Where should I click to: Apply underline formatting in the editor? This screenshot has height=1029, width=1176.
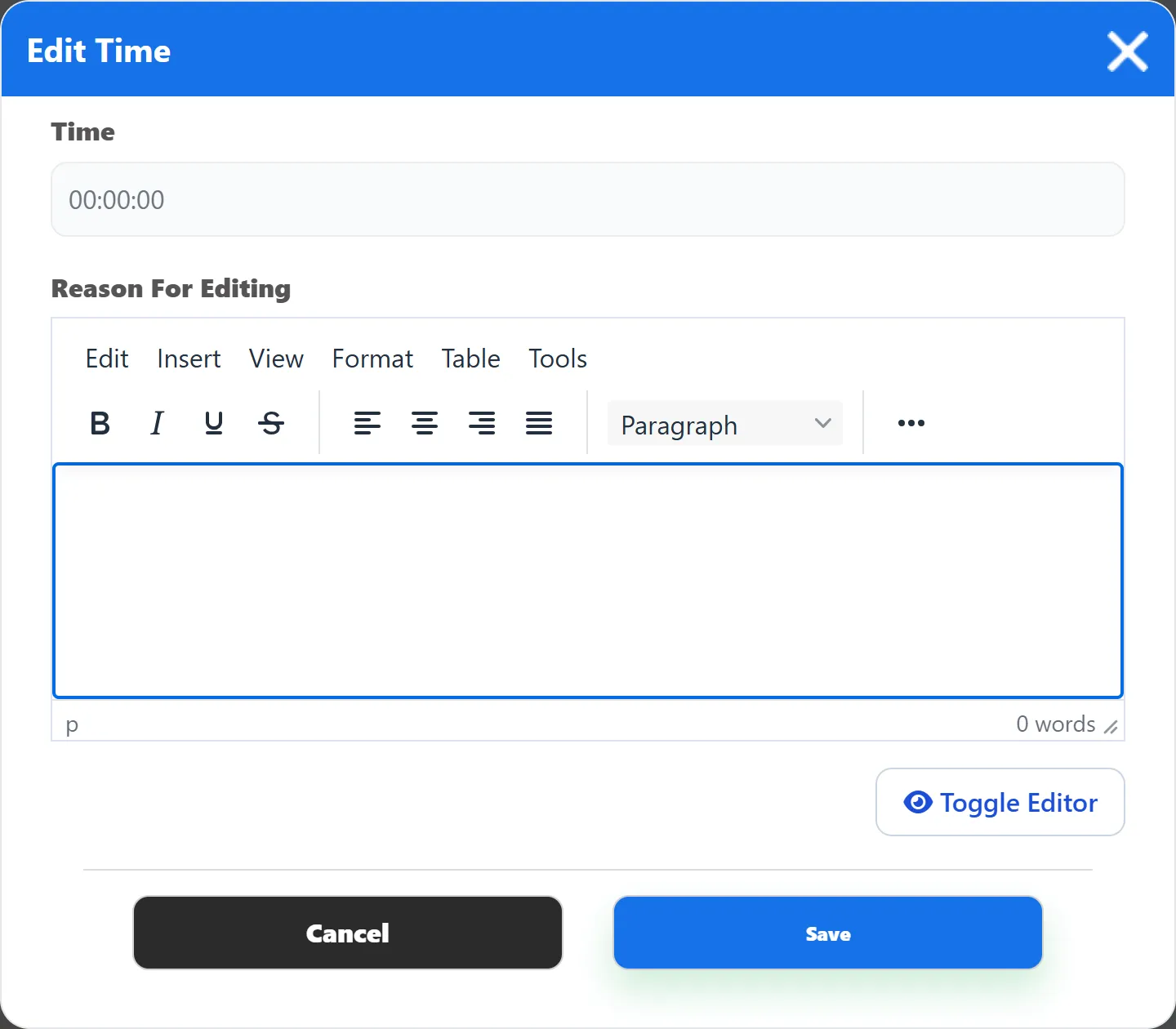pyautogui.click(x=214, y=423)
